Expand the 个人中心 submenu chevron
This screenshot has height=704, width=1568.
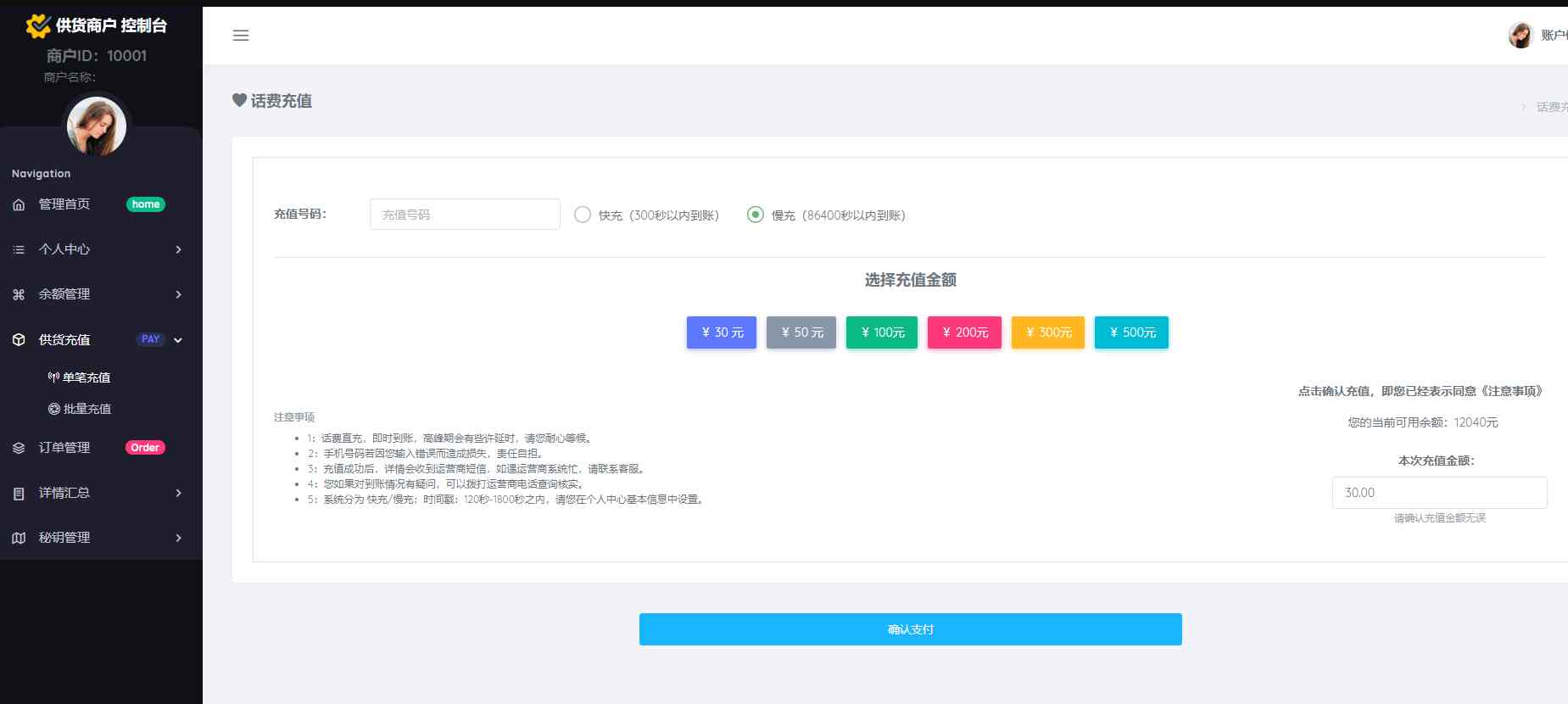coord(178,249)
